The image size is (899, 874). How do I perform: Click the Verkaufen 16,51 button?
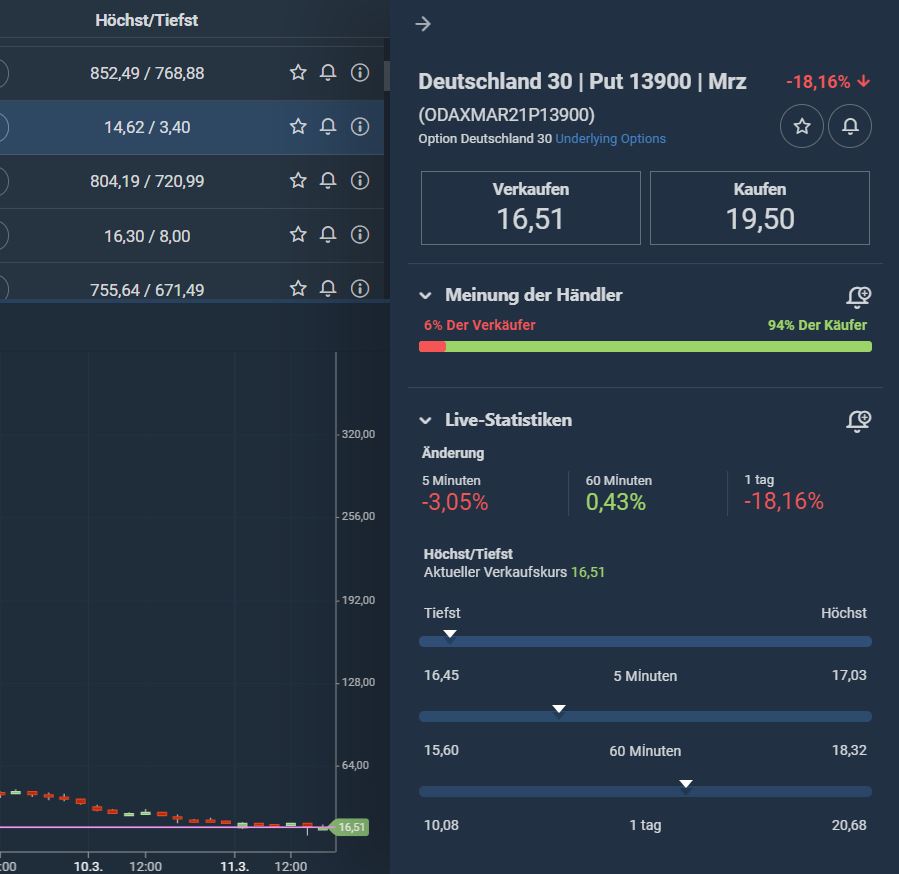(530, 208)
